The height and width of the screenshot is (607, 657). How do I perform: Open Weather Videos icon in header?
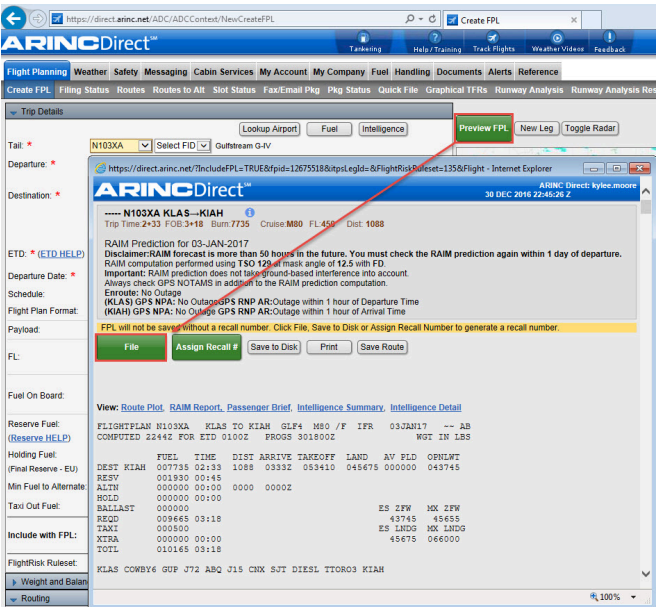tap(558, 42)
